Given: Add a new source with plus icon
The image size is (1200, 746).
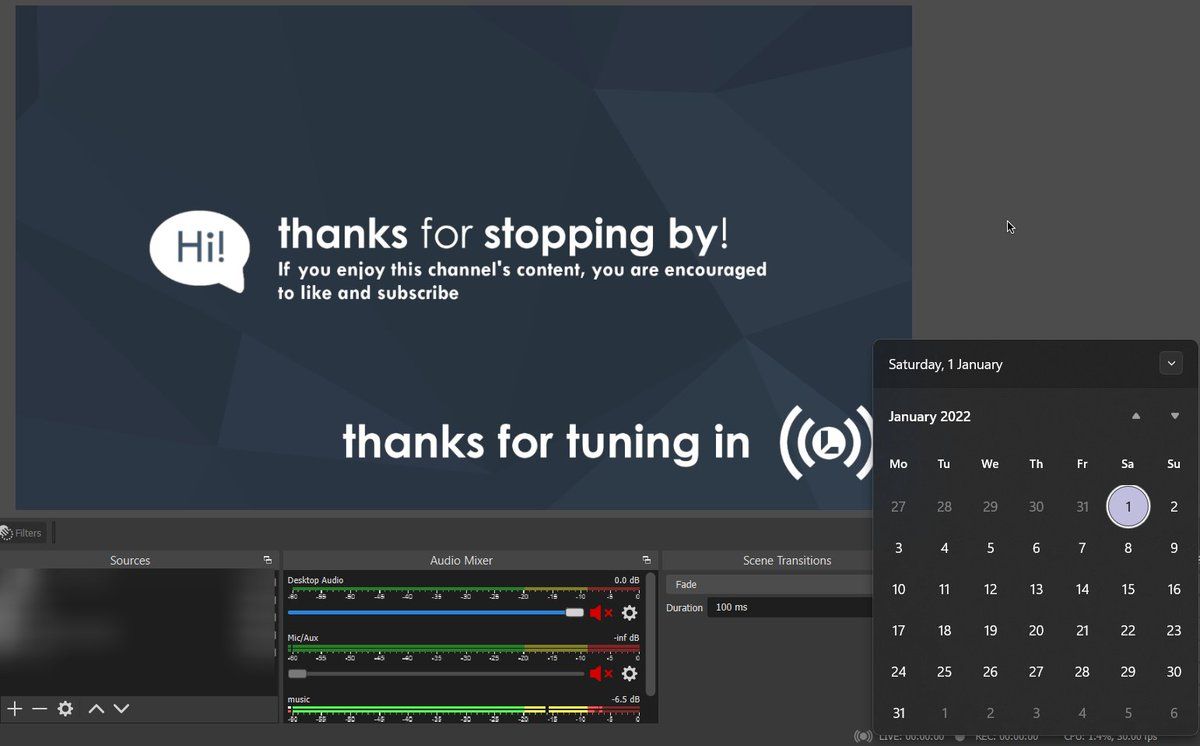Looking at the screenshot, I should pyautogui.click(x=14, y=709).
